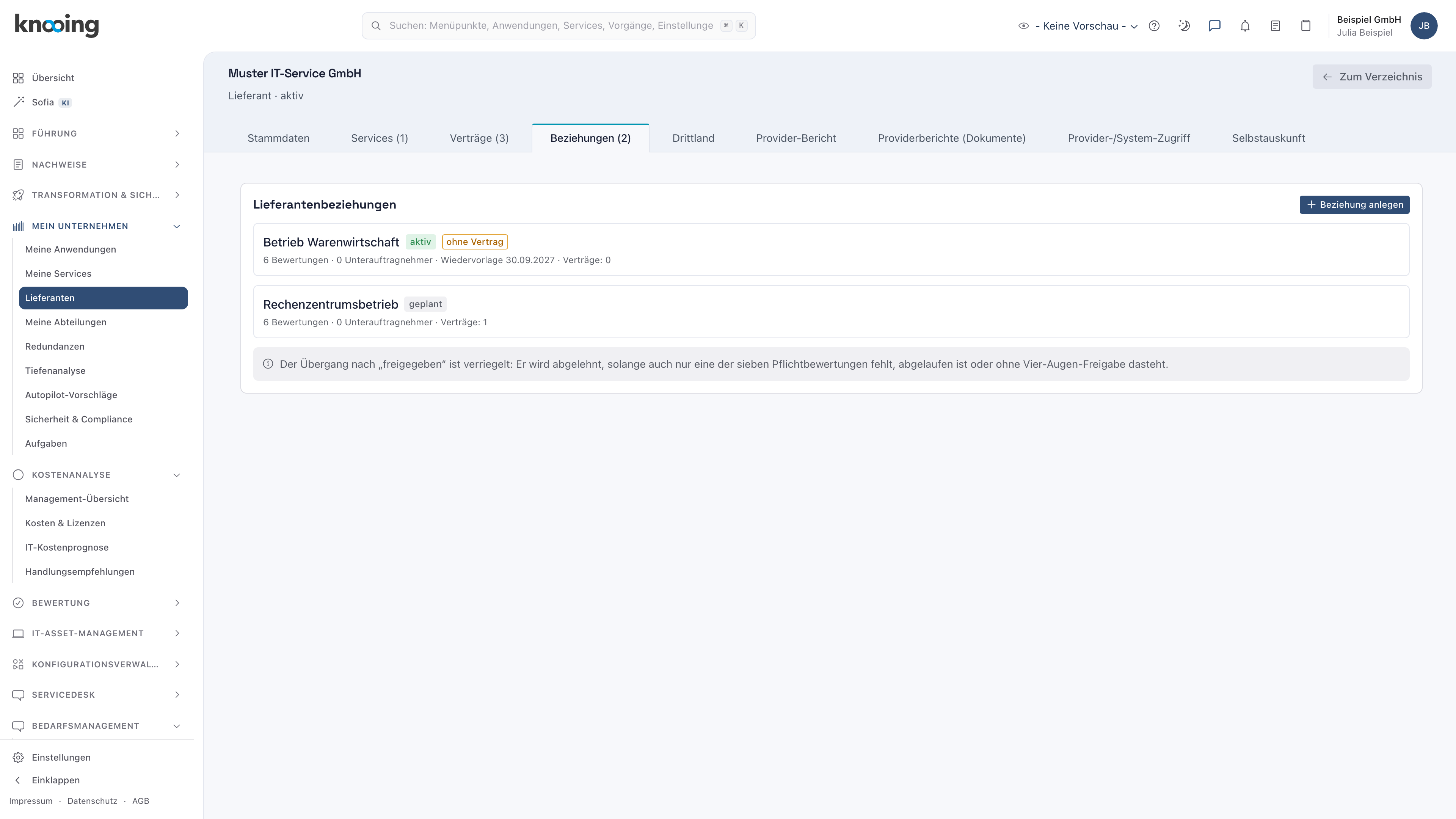Open the Impressum footer link

pos(30,801)
